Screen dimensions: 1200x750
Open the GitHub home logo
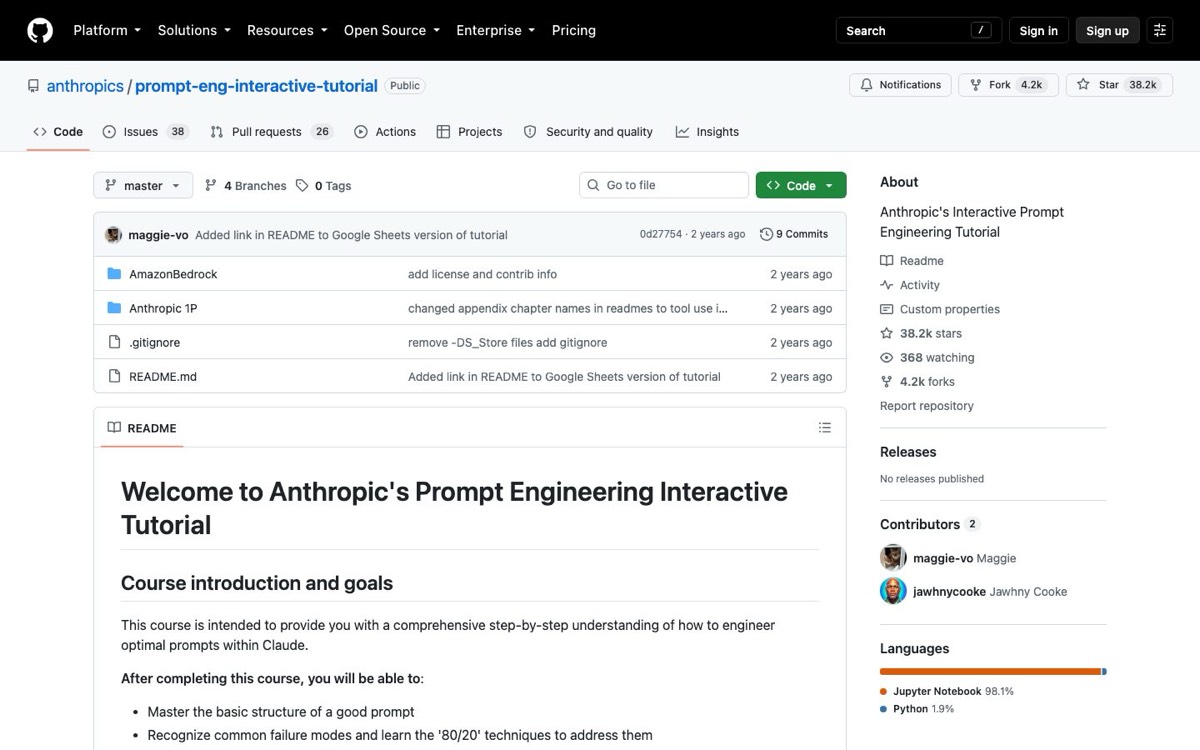click(40, 31)
